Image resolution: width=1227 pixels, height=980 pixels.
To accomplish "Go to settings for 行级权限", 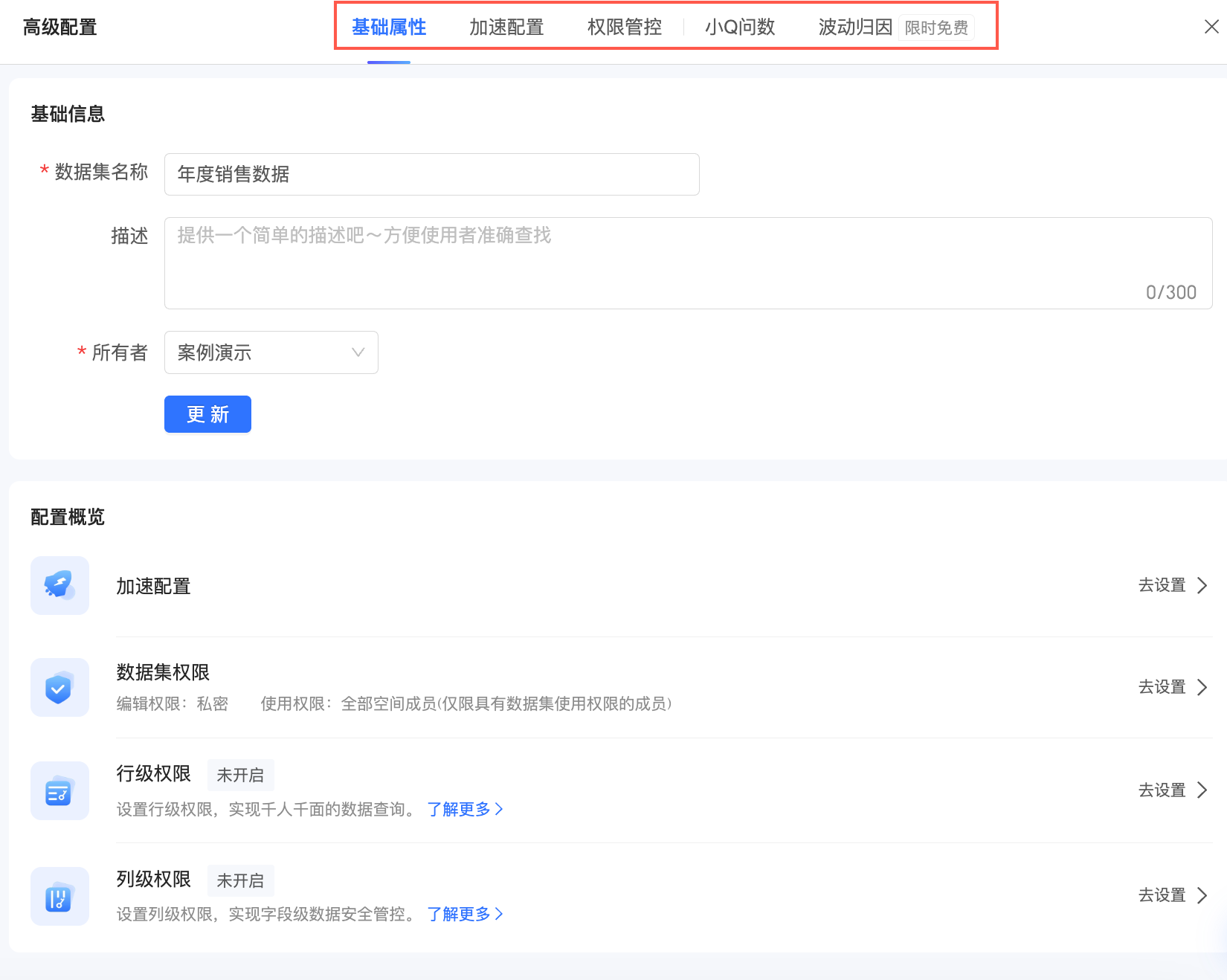I will (1173, 790).
